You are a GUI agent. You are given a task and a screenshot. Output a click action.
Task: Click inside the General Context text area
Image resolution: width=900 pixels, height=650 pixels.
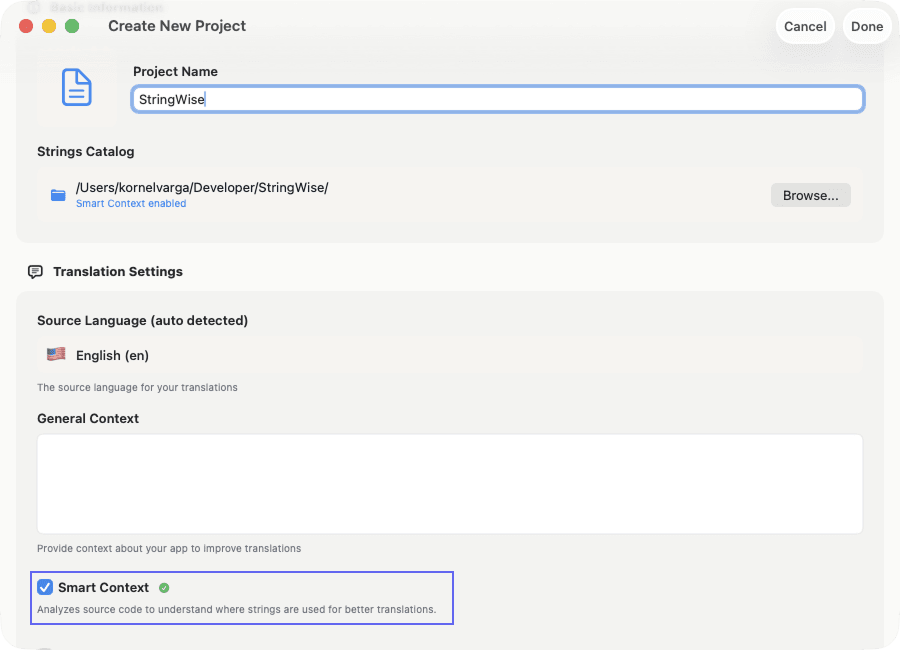click(449, 482)
